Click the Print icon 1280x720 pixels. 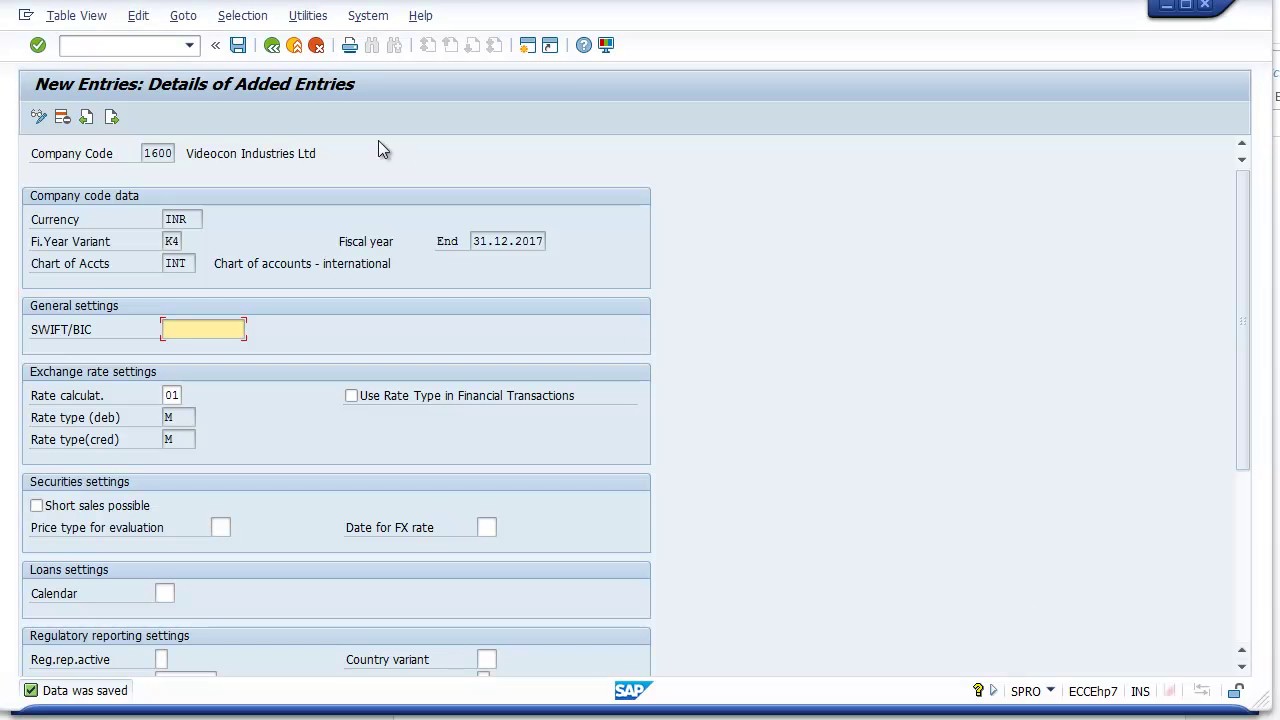tap(349, 45)
